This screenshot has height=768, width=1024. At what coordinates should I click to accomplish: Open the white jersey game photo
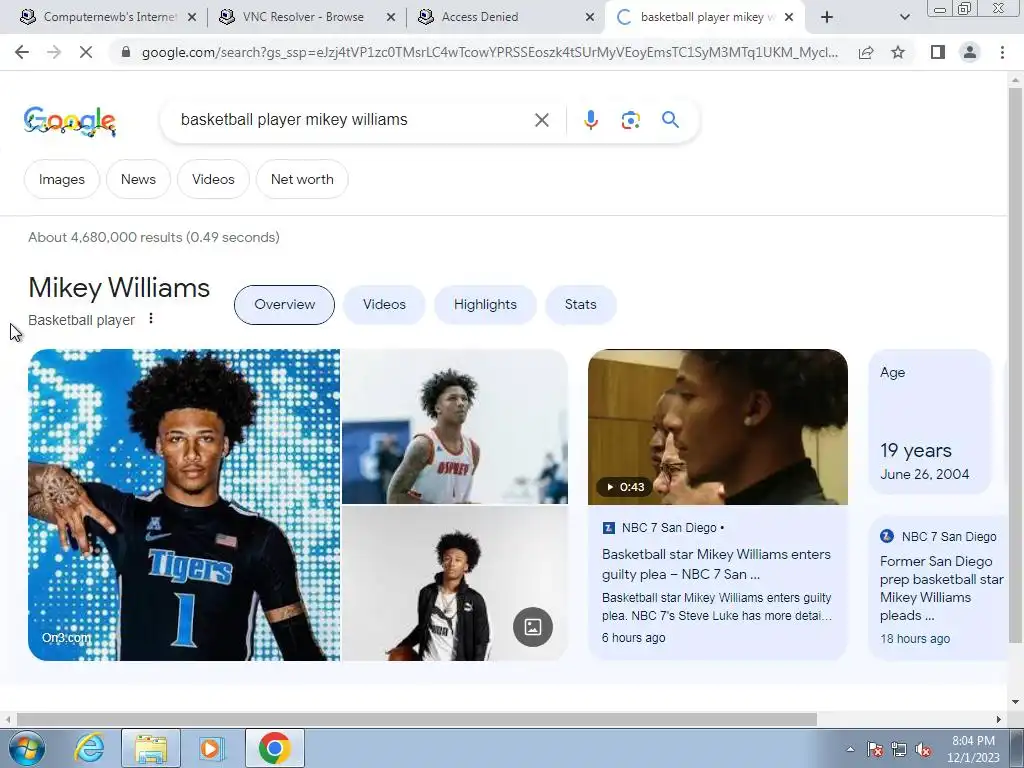455,426
